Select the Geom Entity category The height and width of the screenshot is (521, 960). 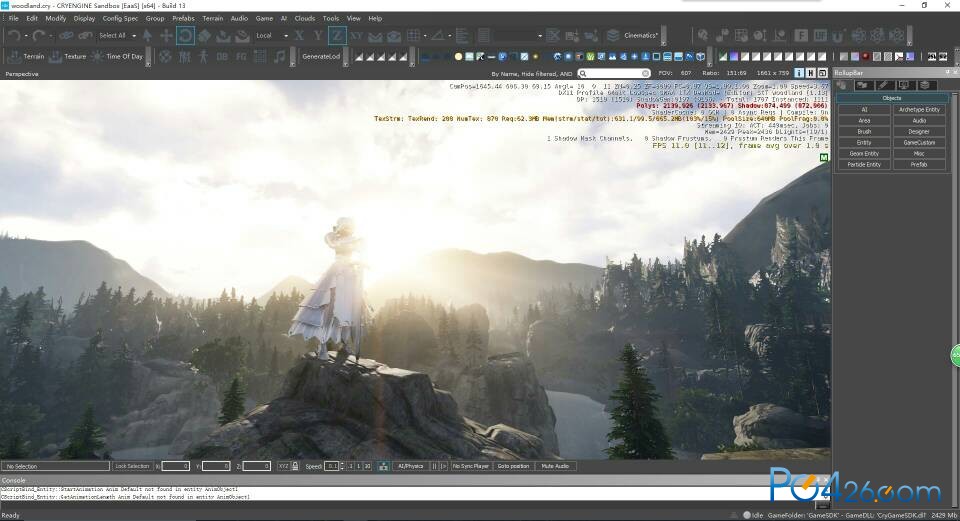pyautogui.click(x=864, y=154)
